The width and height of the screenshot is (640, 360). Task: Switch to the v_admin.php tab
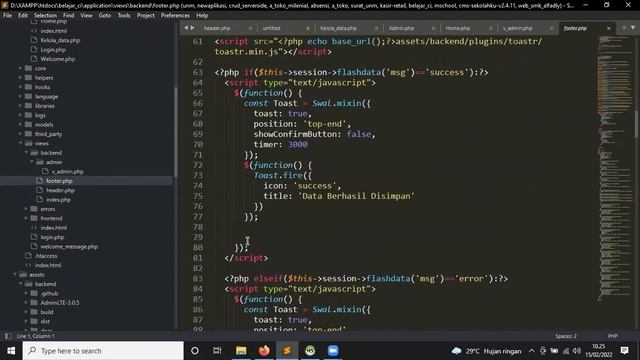tap(517, 28)
